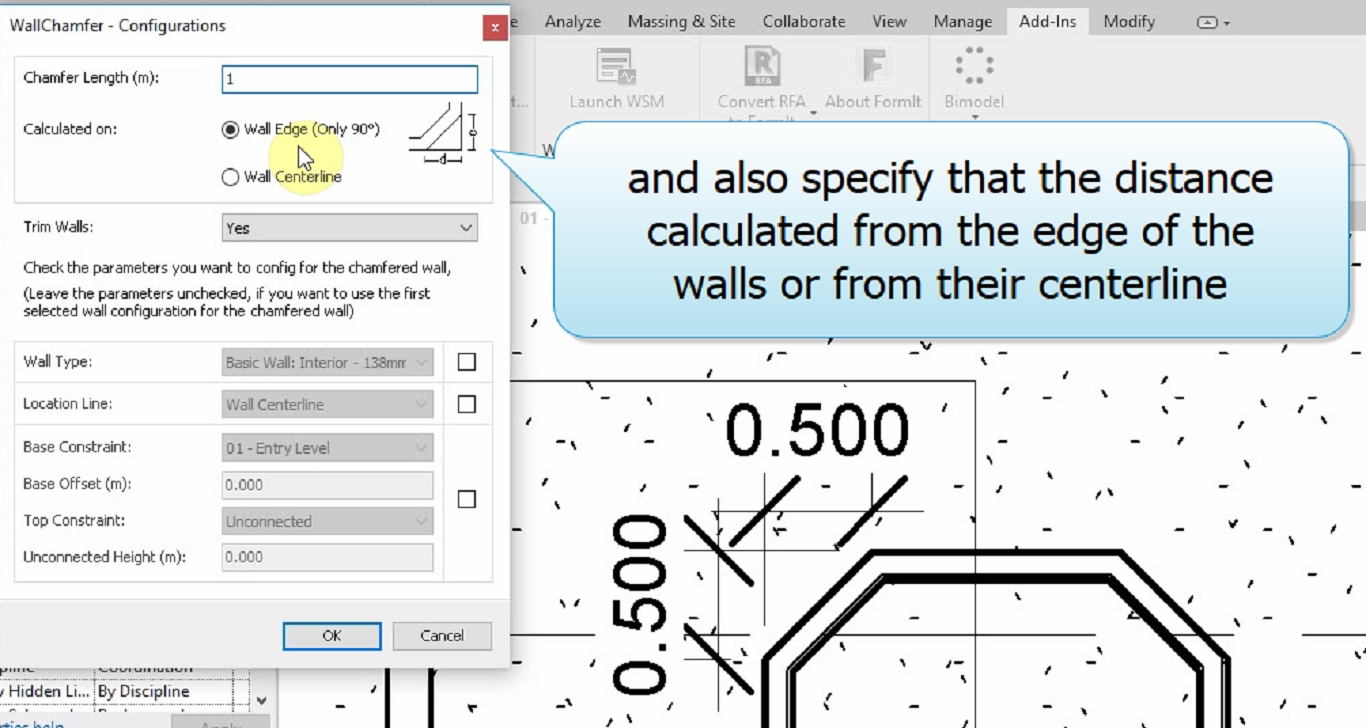
Task: Click the "Location Line:" label
Action: pos(67,403)
